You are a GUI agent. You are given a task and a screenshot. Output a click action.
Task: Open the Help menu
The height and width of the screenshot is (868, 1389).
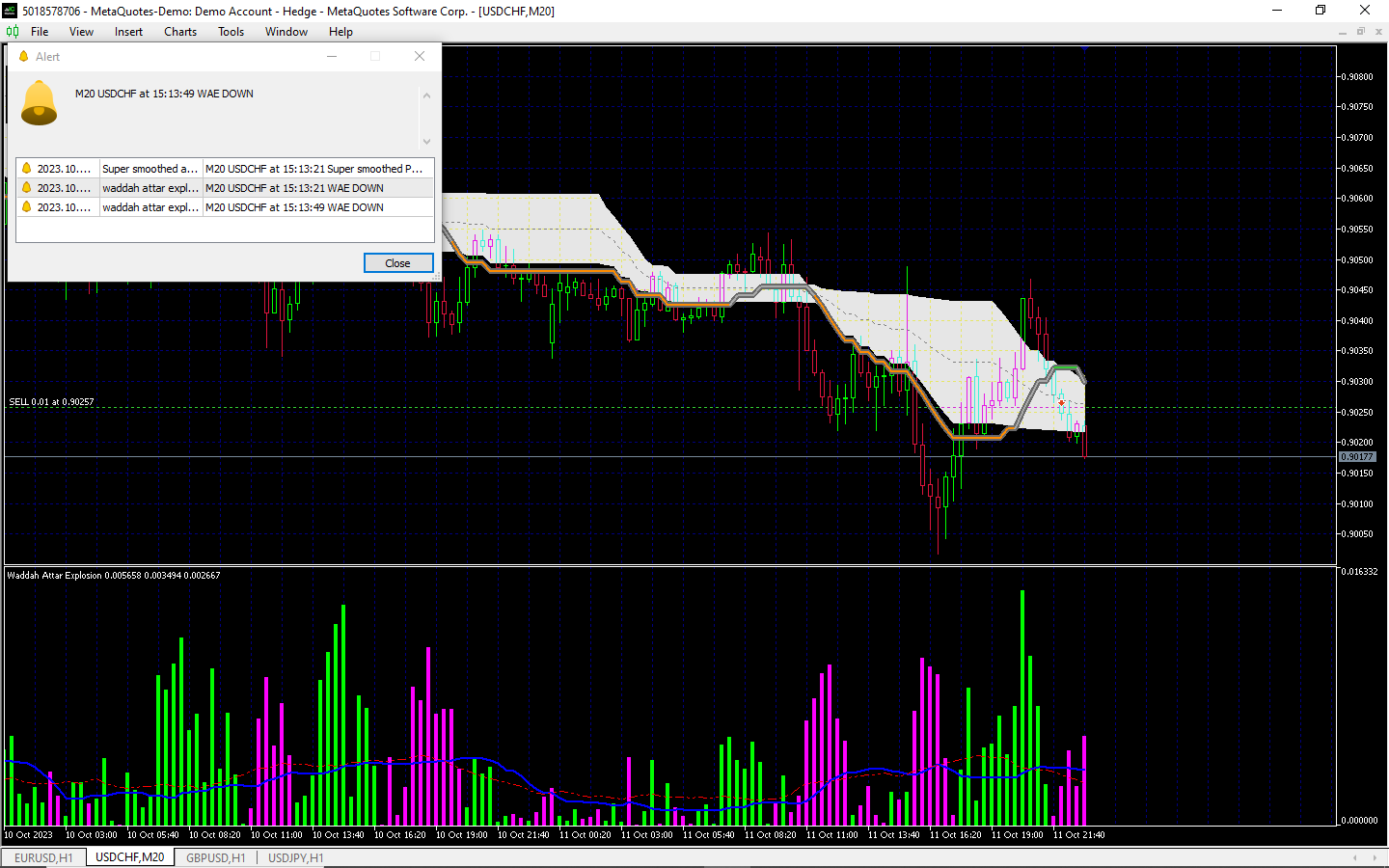point(340,32)
